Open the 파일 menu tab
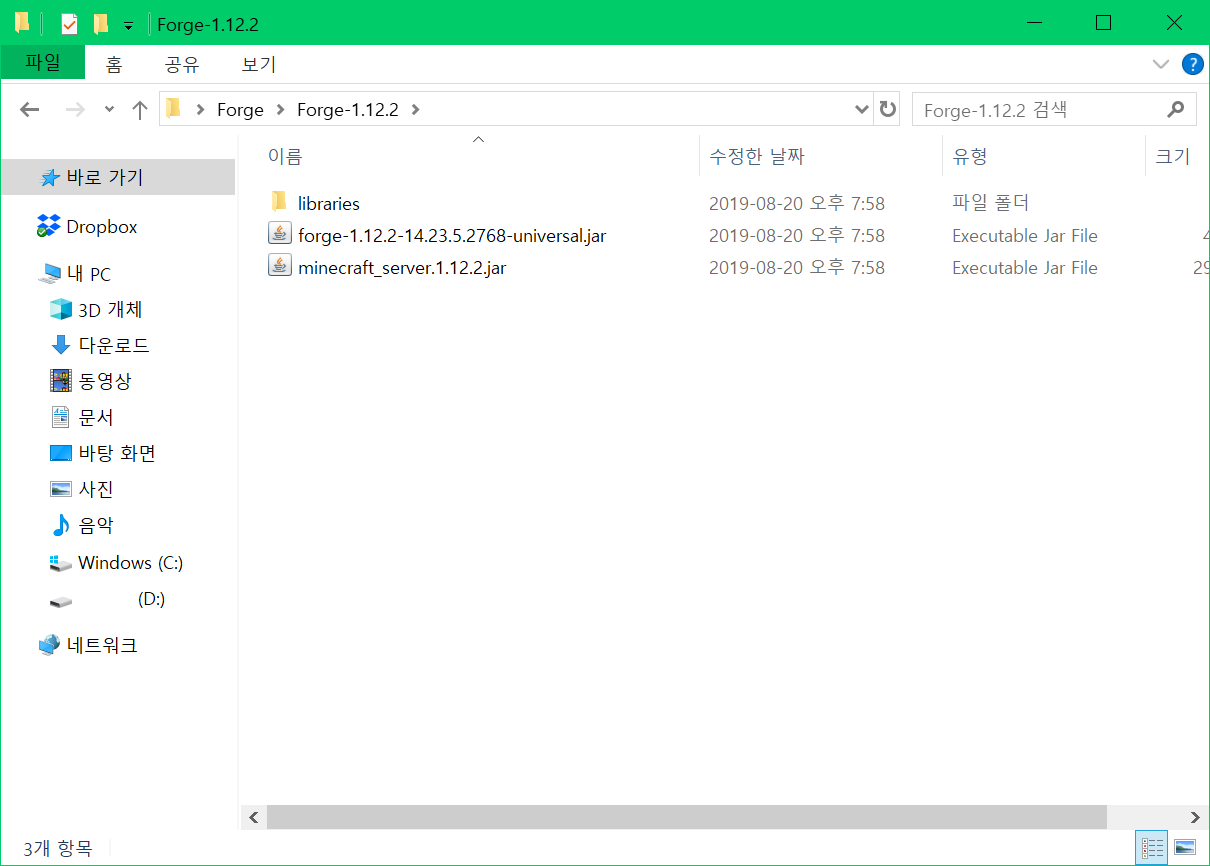The height and width of the screenshot is (866, 1210). [x=43, y=63]
